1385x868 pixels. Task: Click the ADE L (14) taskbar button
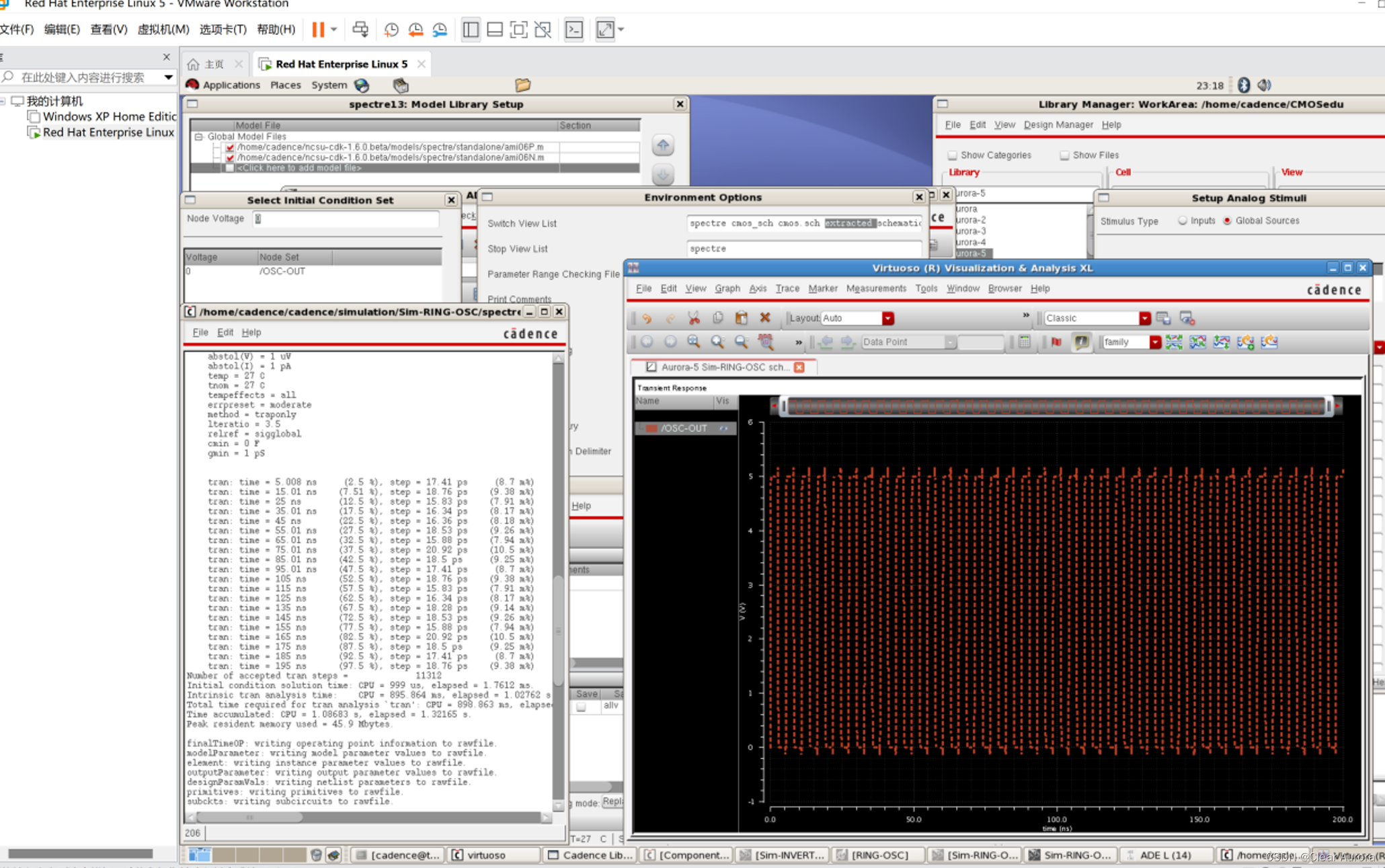pos(1165,855)
